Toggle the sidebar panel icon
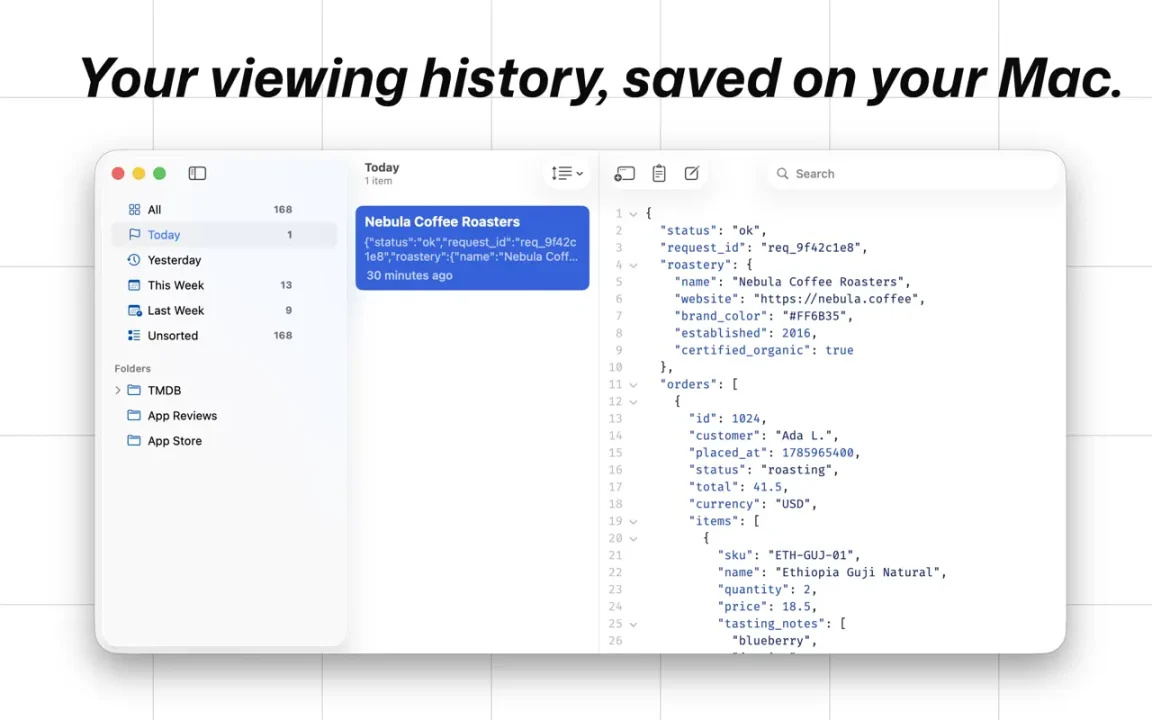This screenshot has width=1152, height=720. point(197,173)
